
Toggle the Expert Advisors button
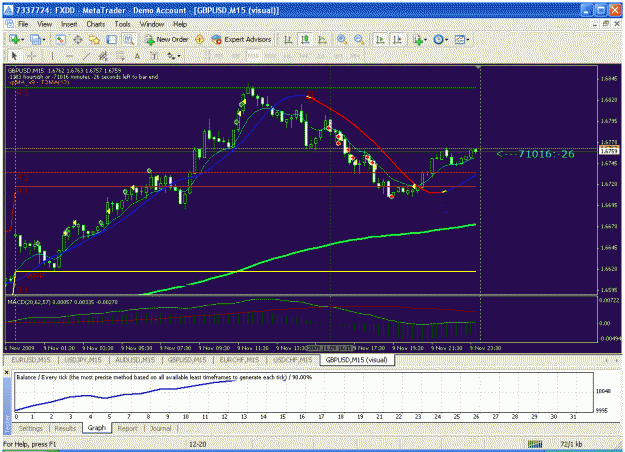click(241, 39)
